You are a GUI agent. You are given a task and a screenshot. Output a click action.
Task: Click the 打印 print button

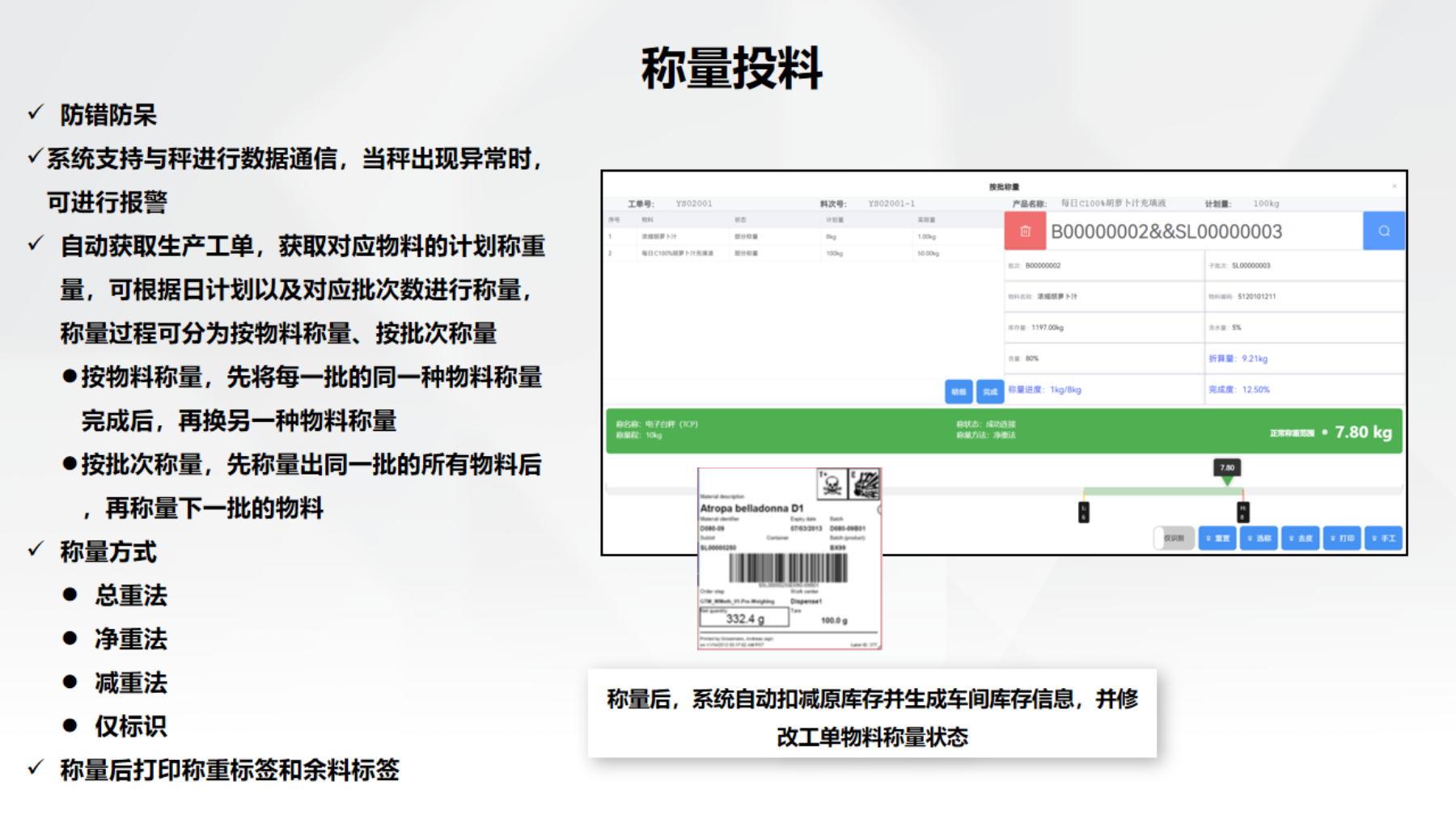[1342, 538]
